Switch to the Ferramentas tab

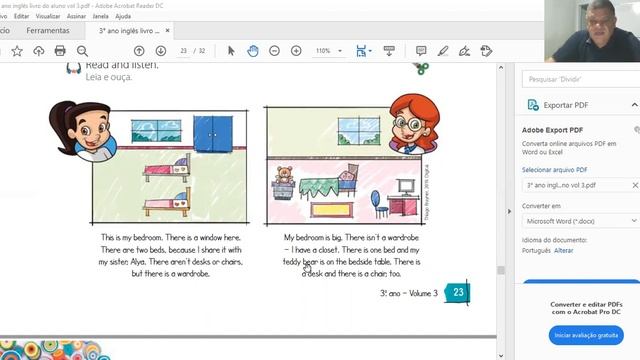click(x=48, y=31)
